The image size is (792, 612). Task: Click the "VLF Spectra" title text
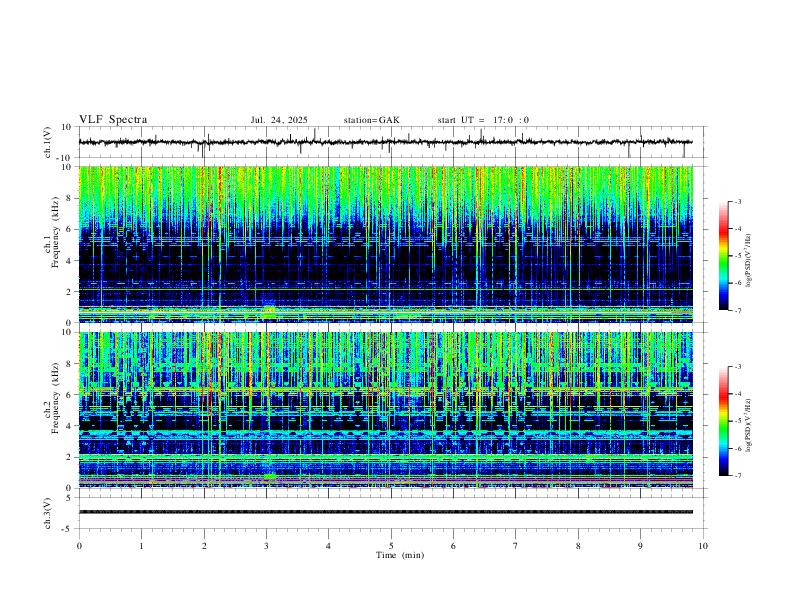pyautogui.click(x=113, y=120)
